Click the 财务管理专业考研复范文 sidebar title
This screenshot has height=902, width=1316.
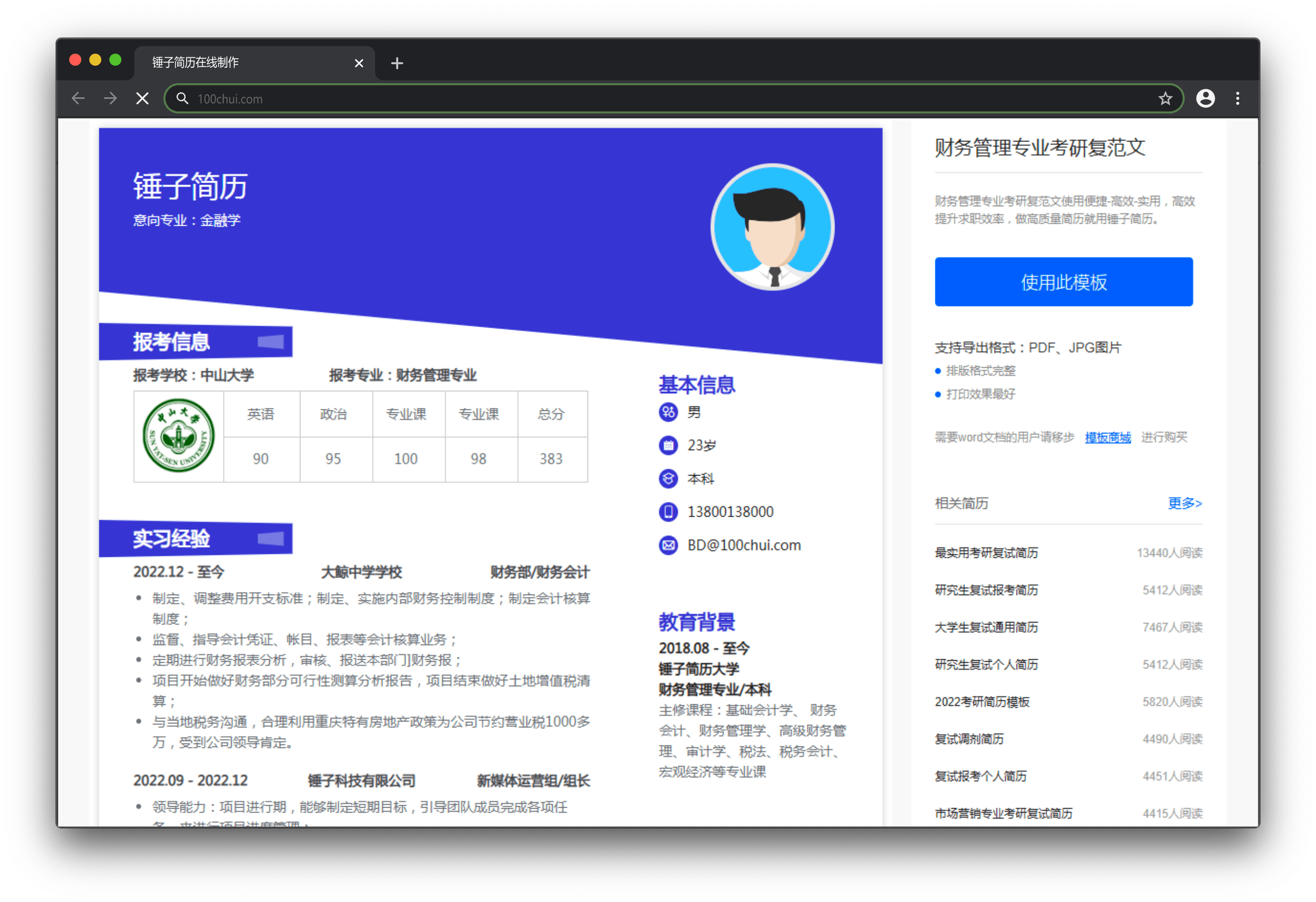[1040, 147]
